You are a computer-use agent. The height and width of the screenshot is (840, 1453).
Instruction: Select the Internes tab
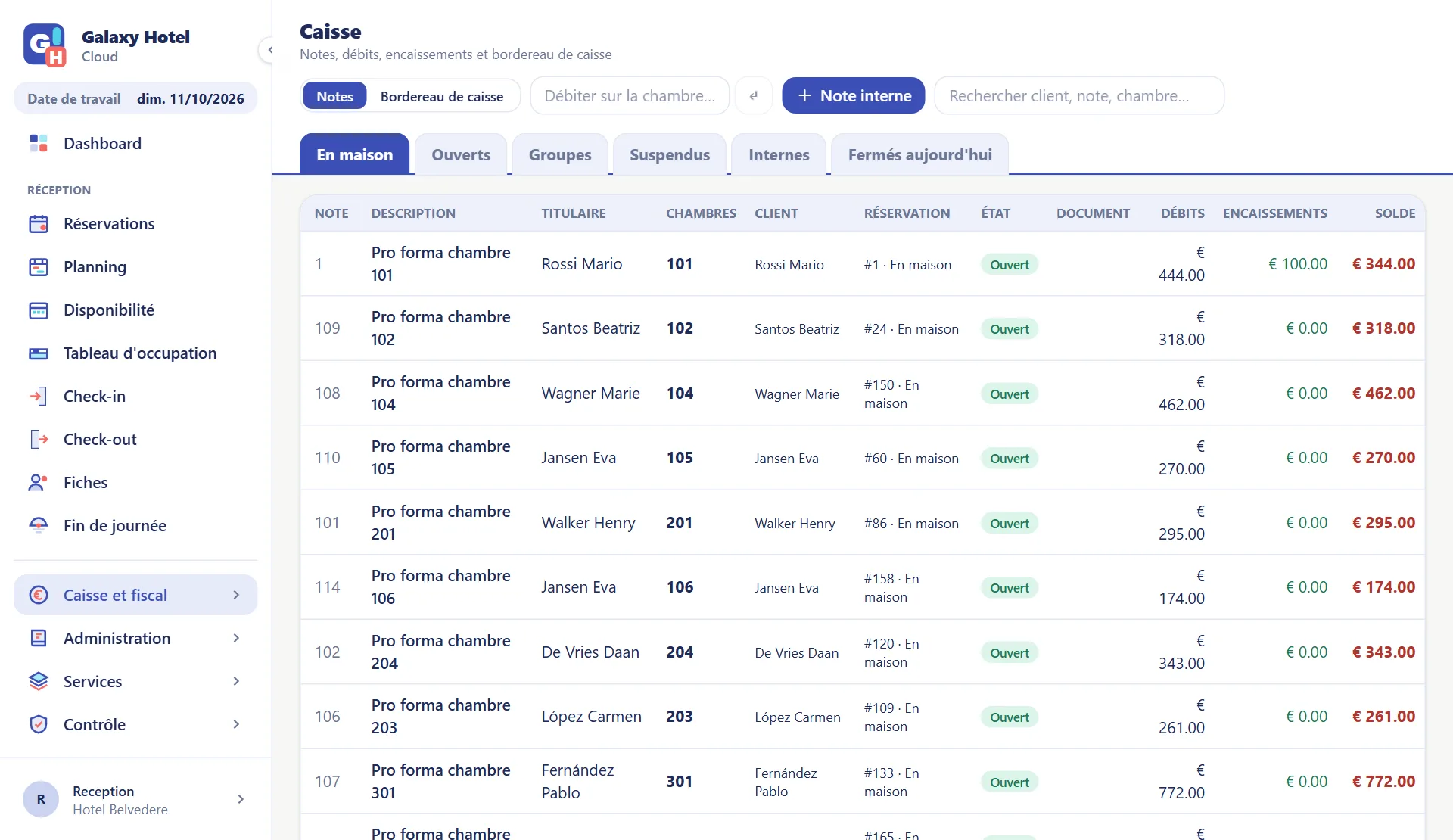tap(779, 155)
